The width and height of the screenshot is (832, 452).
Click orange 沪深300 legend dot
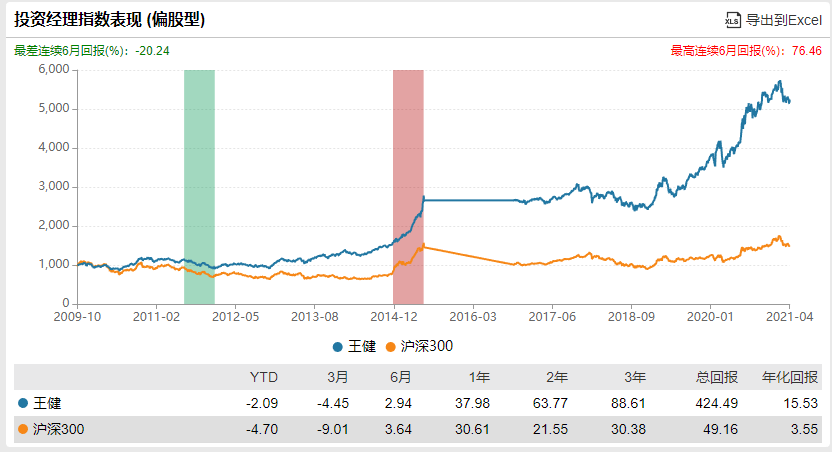point(391,347)
